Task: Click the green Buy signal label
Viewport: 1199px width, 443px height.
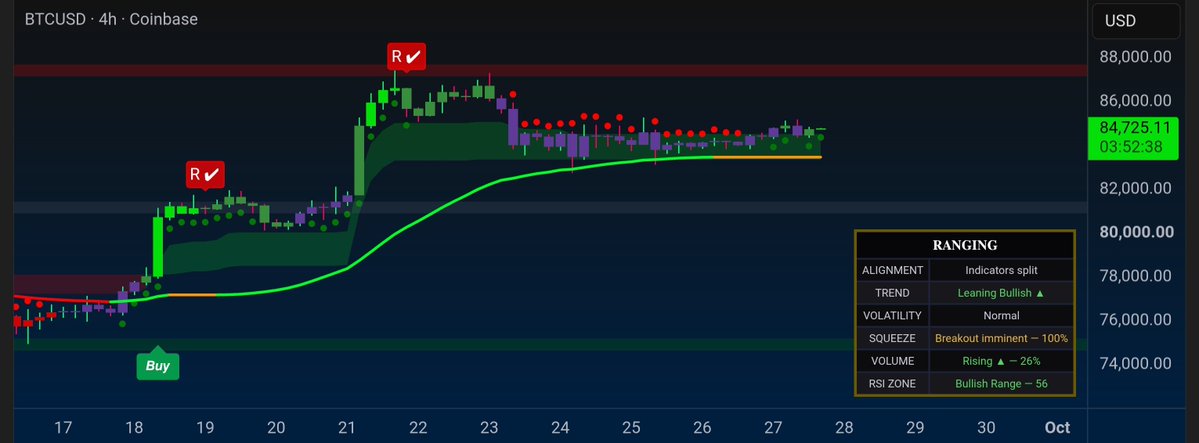Action: coord(158,366)
